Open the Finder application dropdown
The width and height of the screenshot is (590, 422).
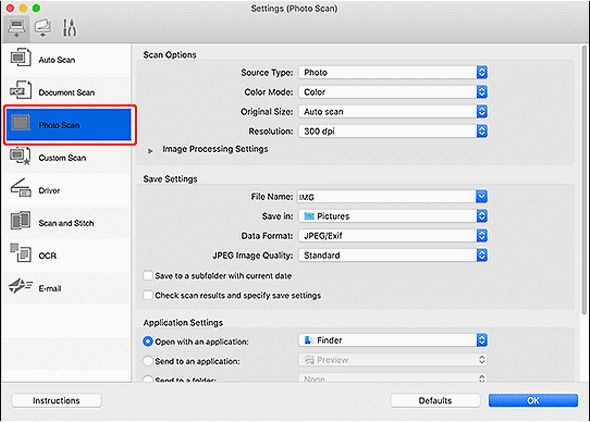tap(393, 340)
